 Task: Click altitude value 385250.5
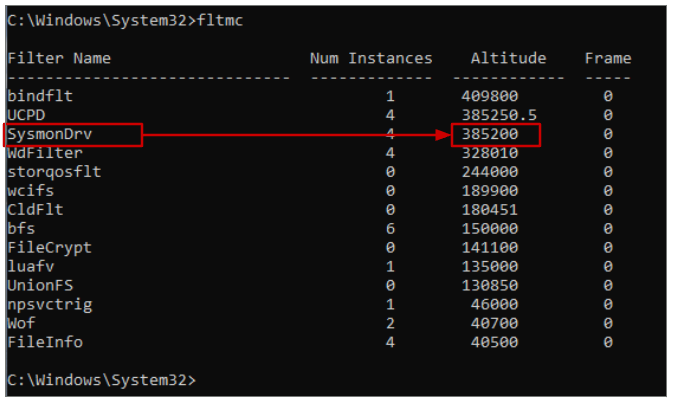[x=499, y=115]
